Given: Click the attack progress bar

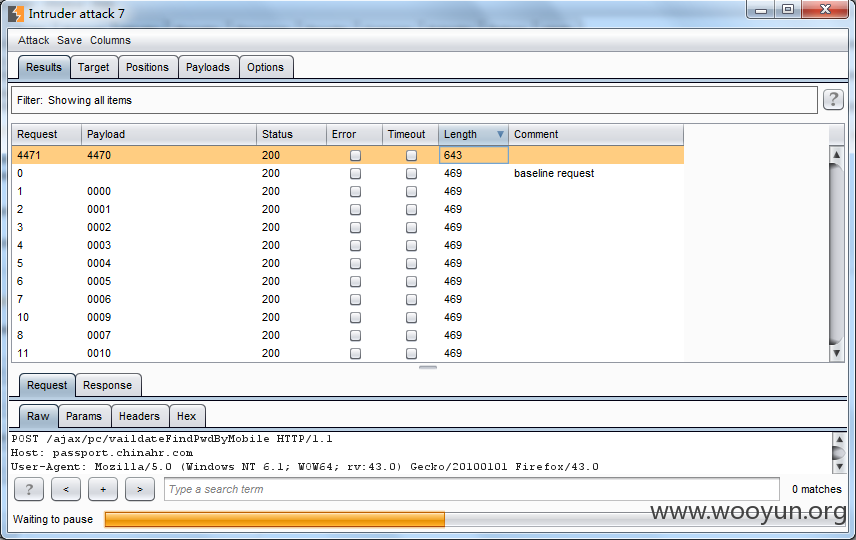Looking at the screenshot, I should 475,519.
